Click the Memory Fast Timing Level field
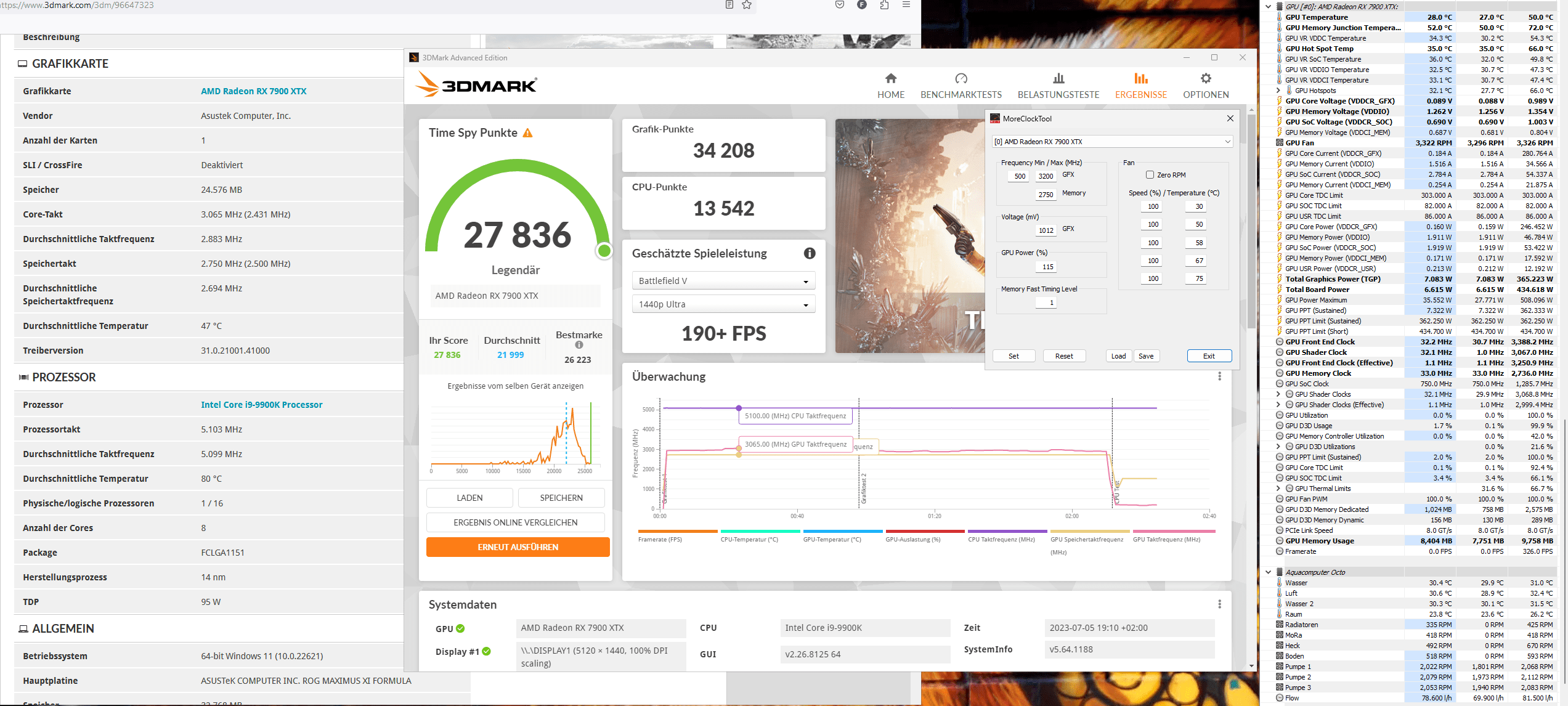 click(1046, 302)
